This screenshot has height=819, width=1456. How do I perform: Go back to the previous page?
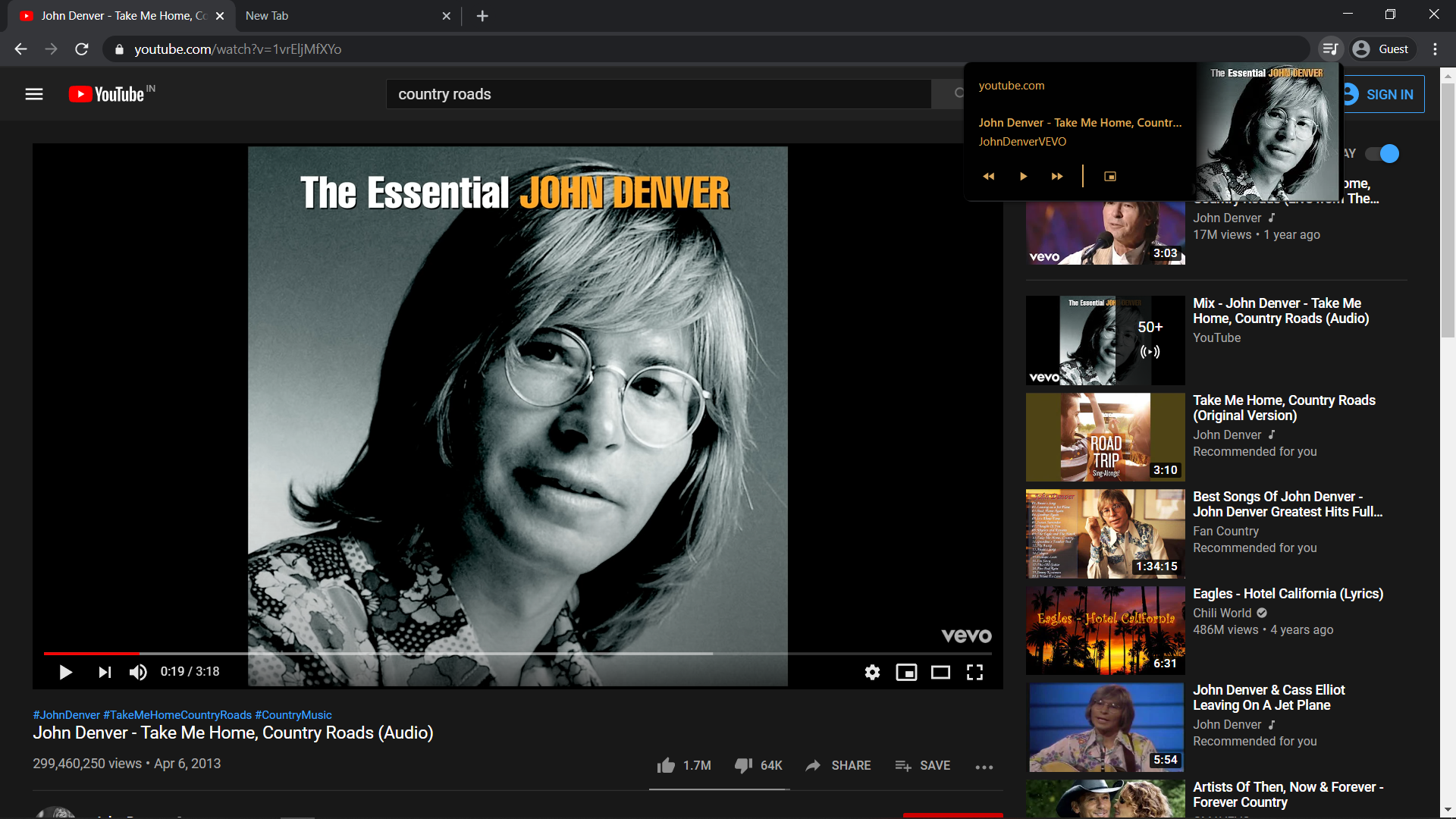pos(20,49)
